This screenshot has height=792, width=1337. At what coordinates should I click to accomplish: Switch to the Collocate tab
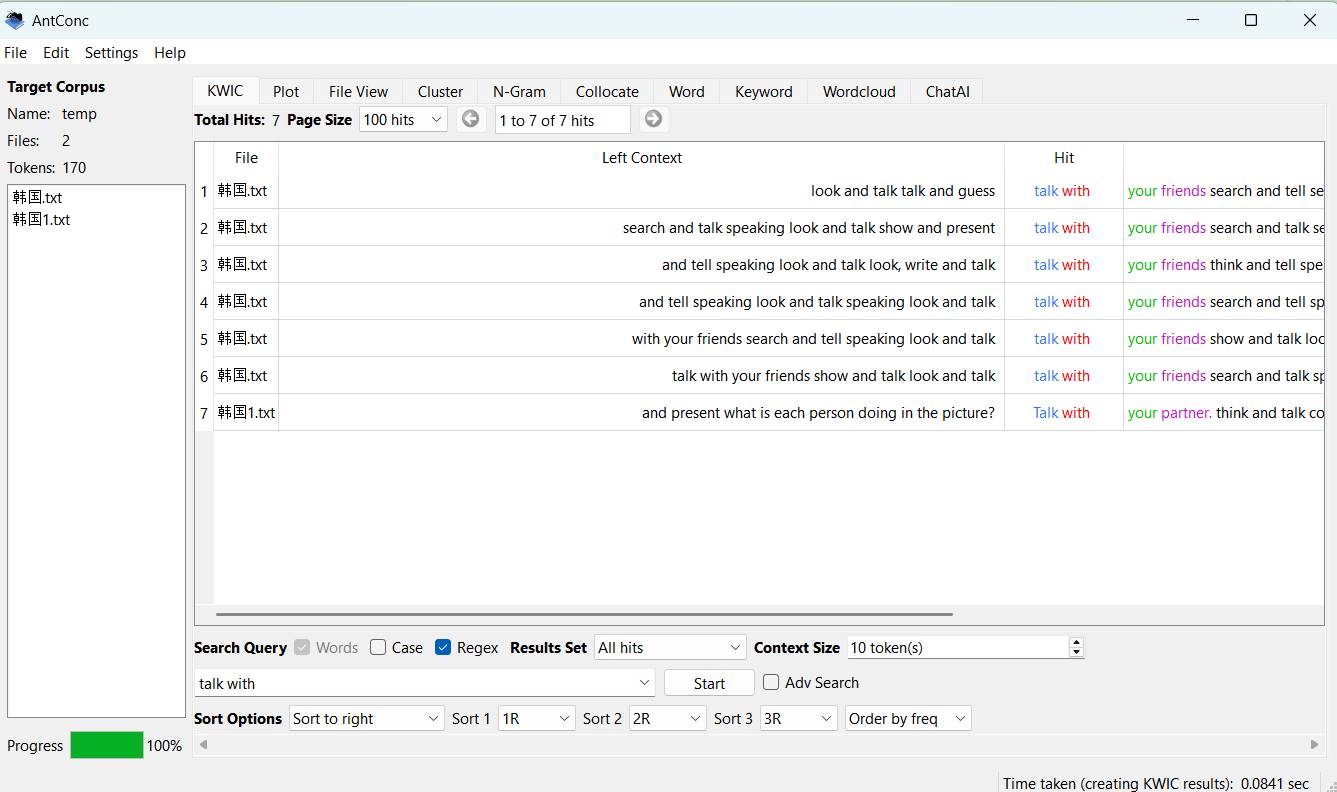pos(606,91)
